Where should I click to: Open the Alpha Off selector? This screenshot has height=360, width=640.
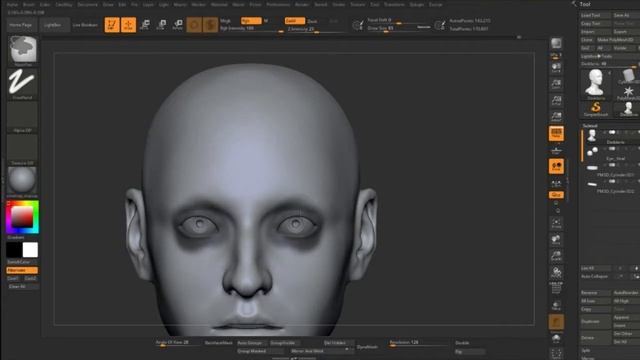[x=22, y=117]
